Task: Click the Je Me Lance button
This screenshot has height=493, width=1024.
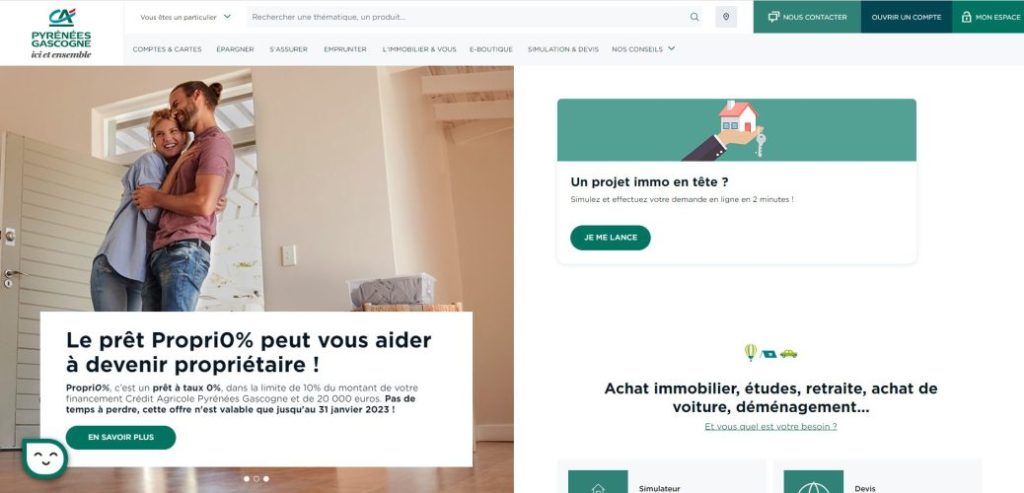Action: 610,238
